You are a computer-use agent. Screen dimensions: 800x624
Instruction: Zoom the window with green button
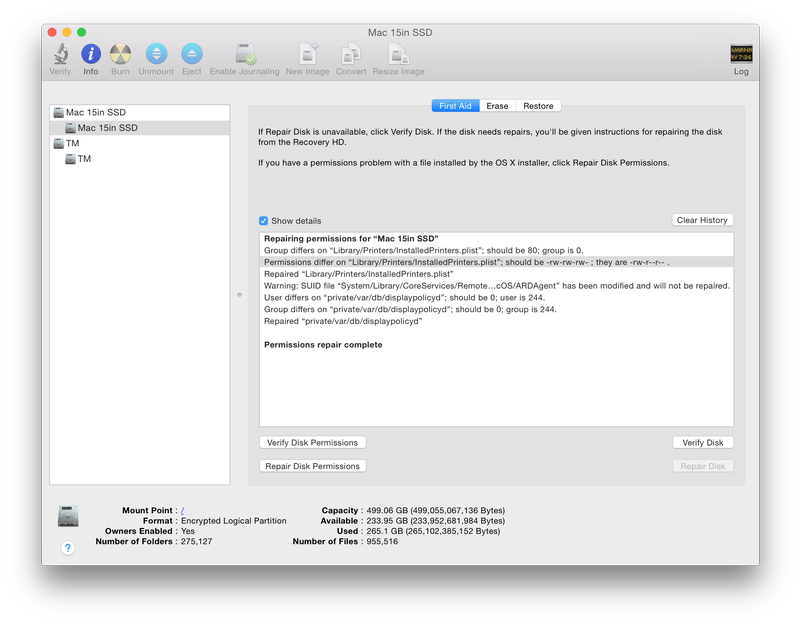coord(82,32)
